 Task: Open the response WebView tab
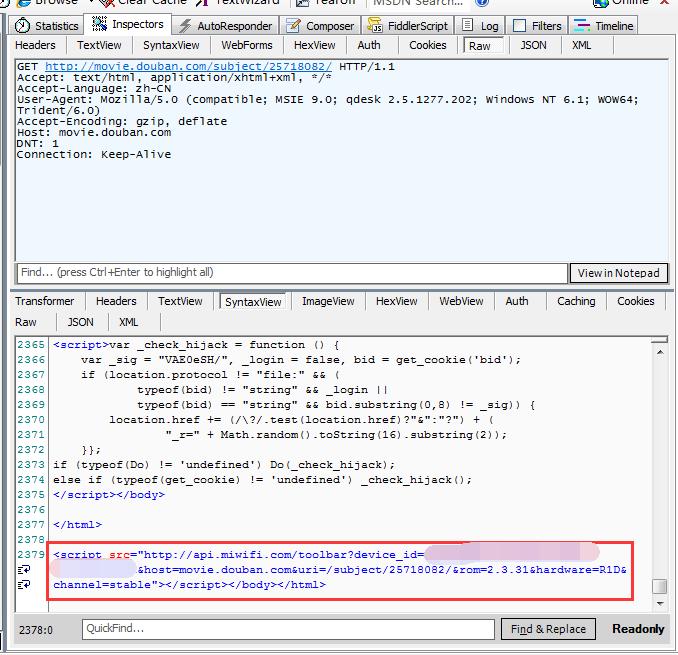[x=461, y=301]
